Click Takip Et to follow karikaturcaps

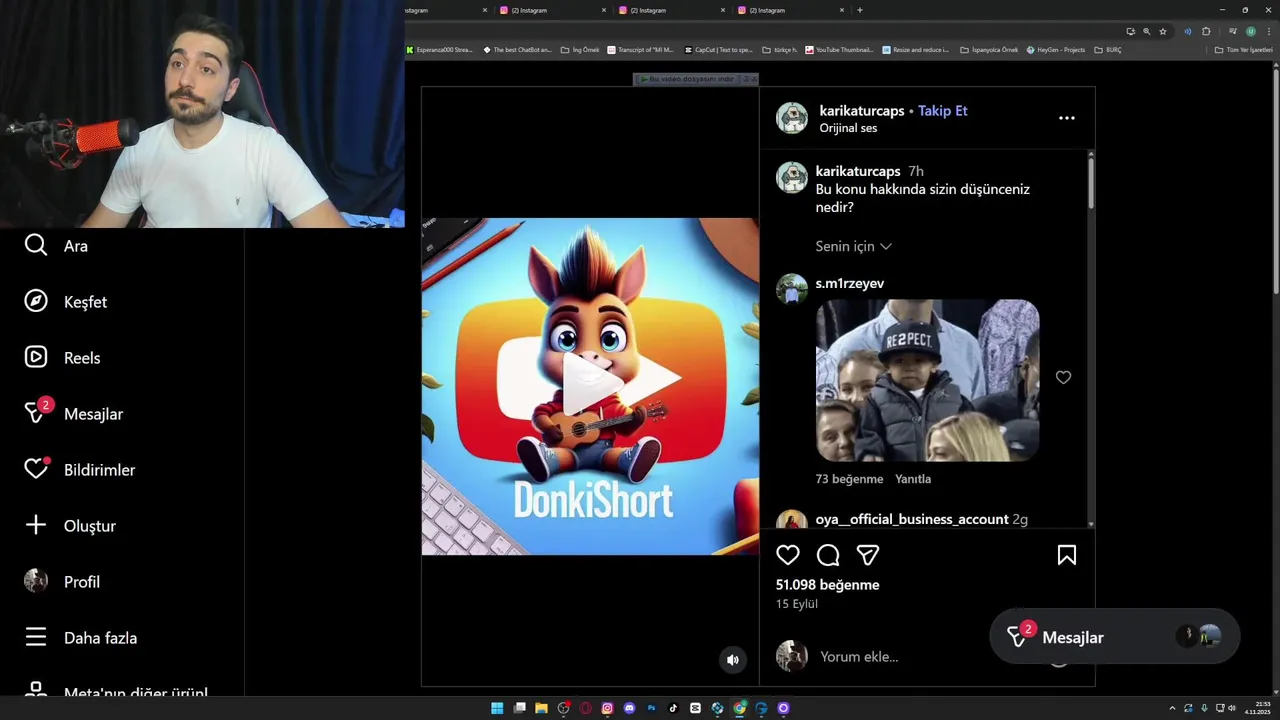click(943, 111)
